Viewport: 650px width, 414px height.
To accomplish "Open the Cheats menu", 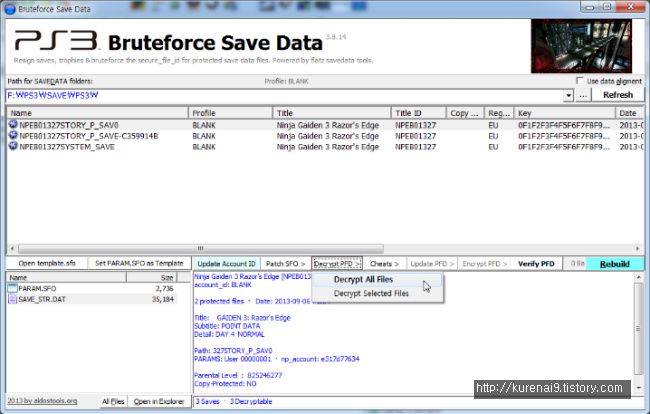I will (384, 264).
